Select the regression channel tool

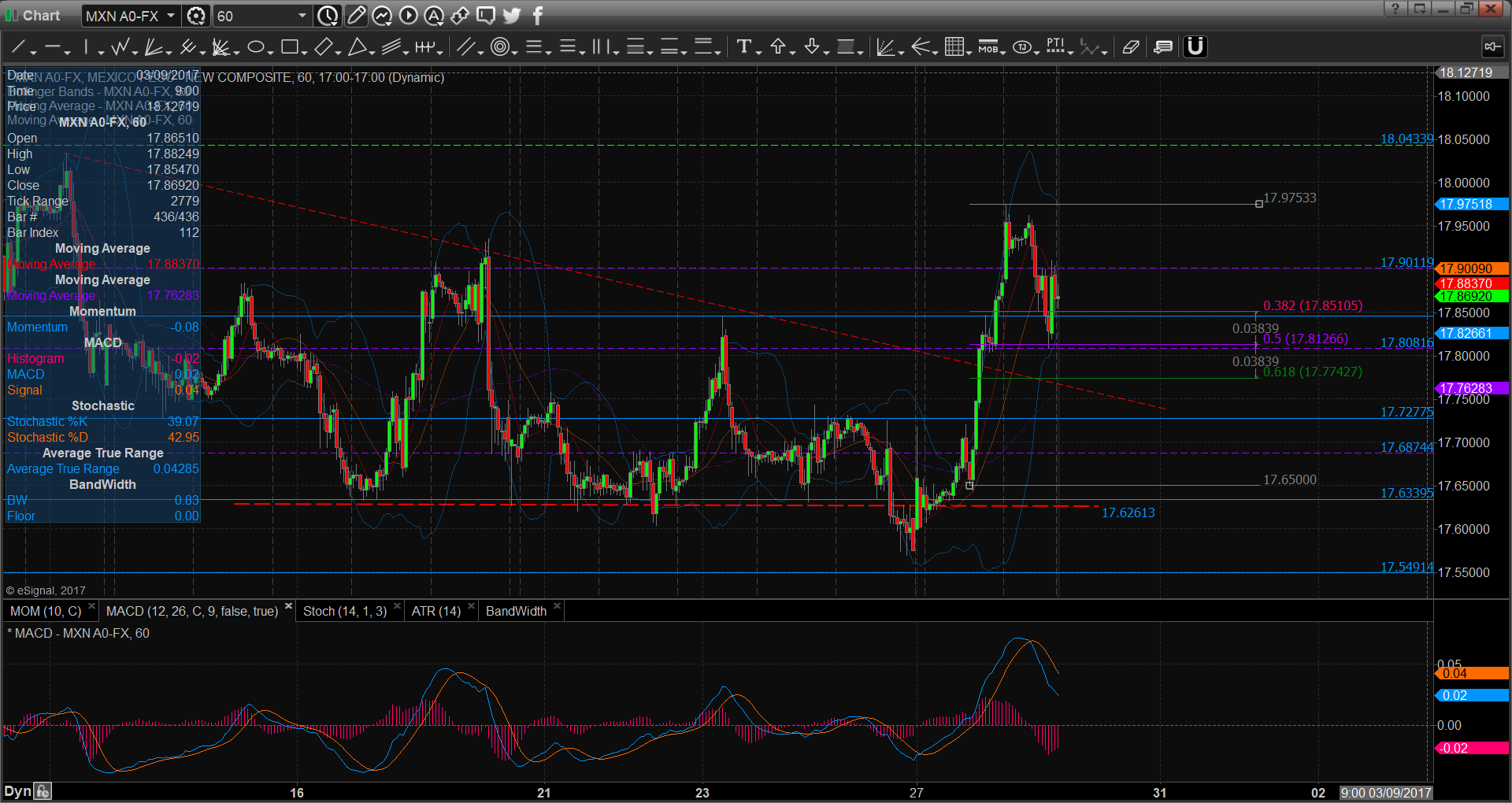coord(391,47)
